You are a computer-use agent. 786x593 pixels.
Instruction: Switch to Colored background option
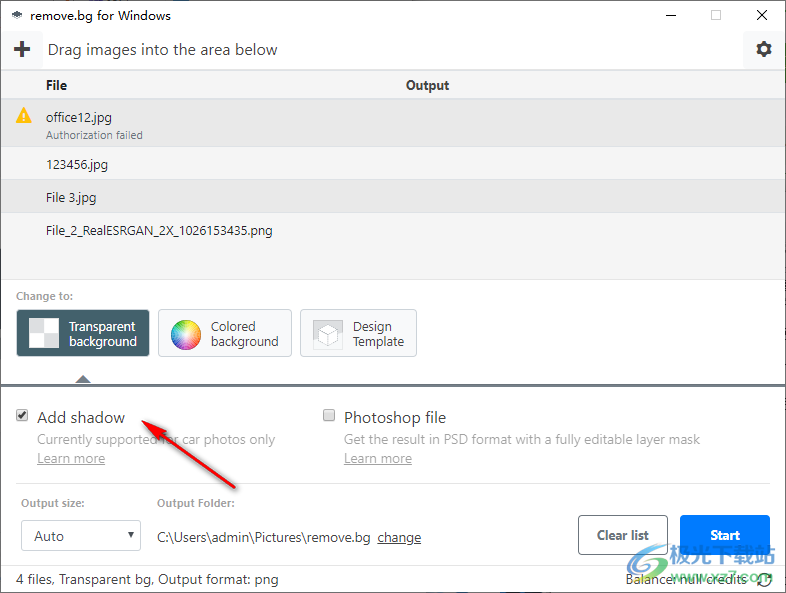click(225, 334)
